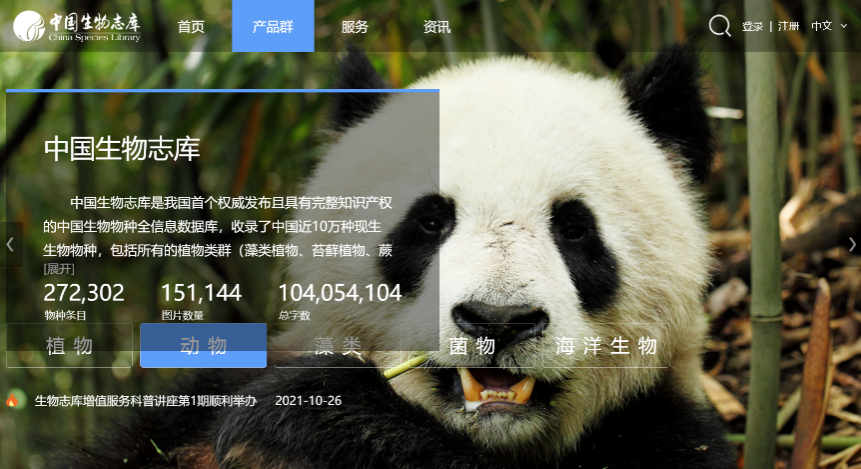Click the 总字数 label
The width and height of the screenshot is (861, 469).
pos(294,315)
